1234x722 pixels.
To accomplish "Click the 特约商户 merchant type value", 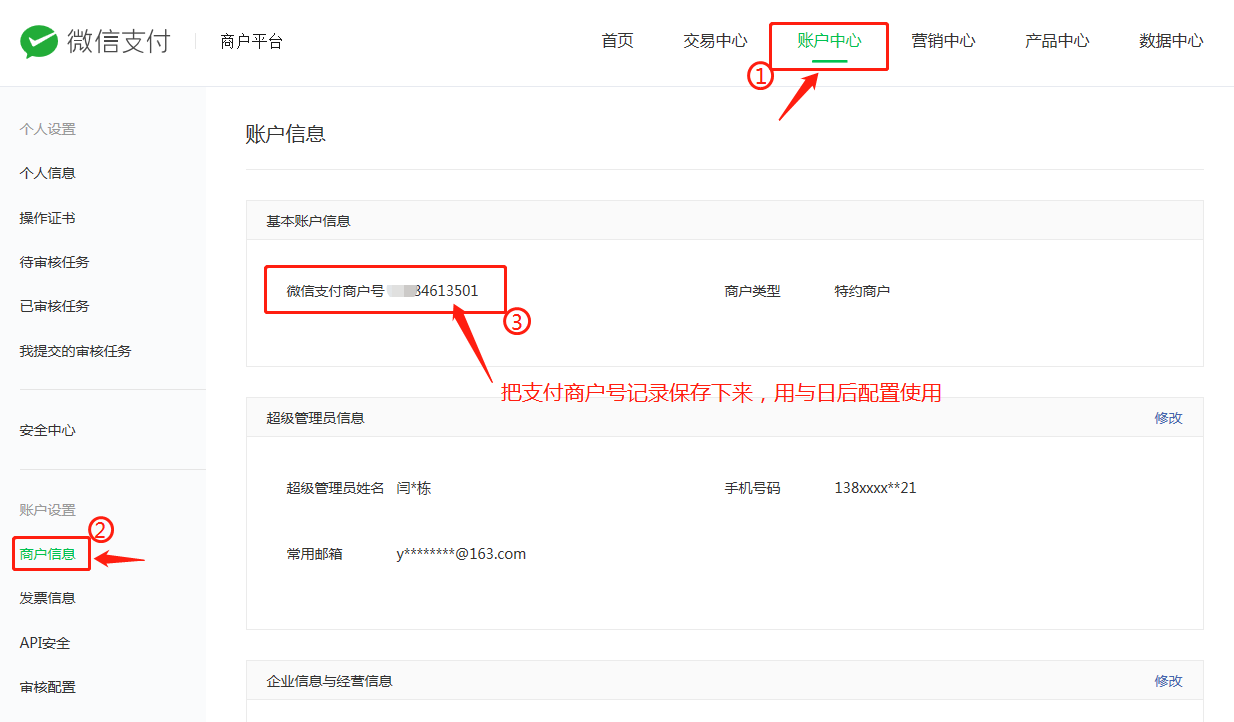I will point(862,291).
